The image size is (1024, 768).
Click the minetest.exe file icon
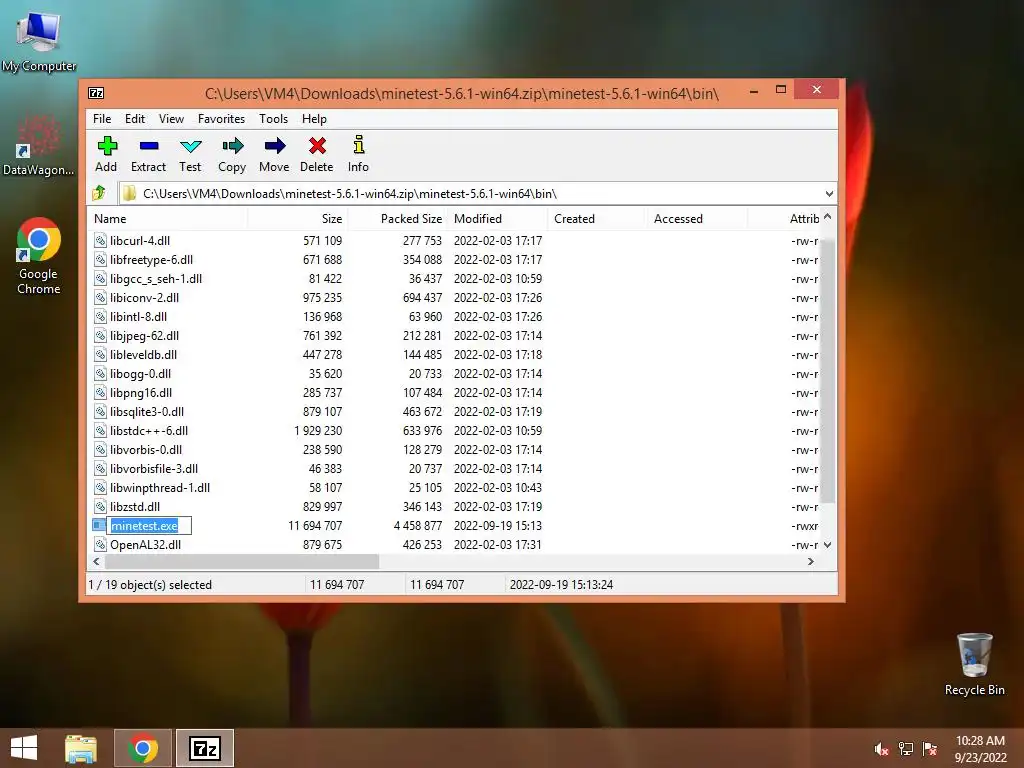coord(99,525)
